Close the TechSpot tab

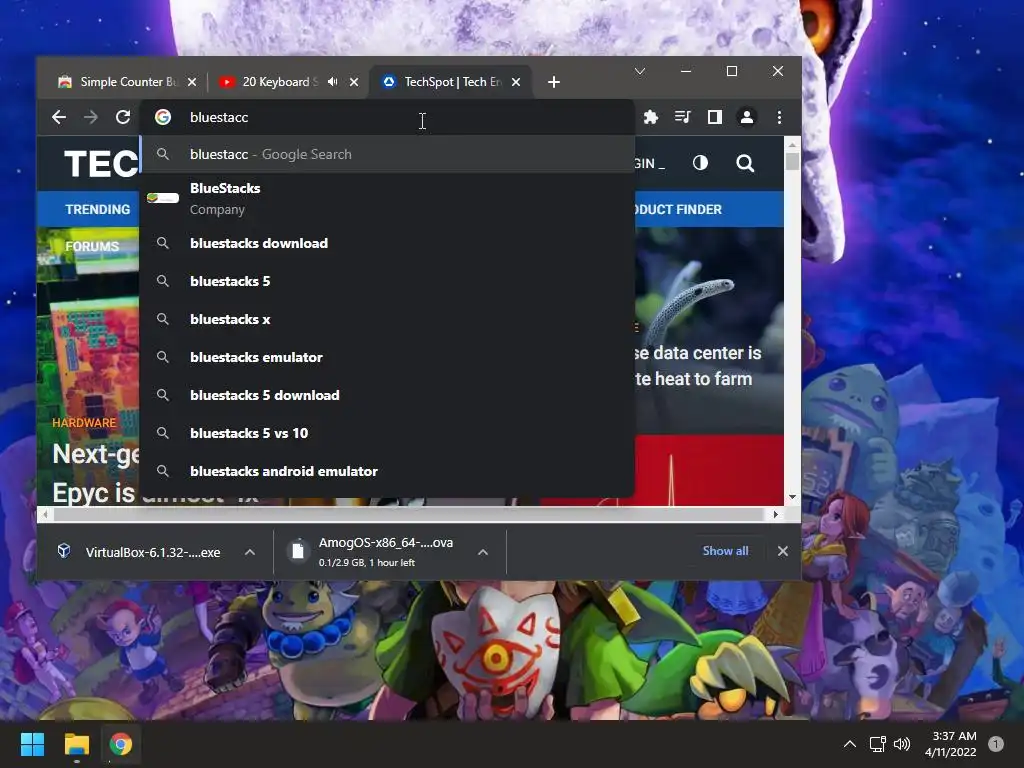516,82
